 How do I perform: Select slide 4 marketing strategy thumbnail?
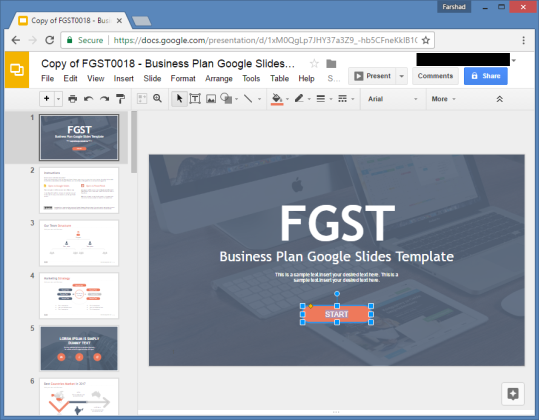tap(79, 296)
